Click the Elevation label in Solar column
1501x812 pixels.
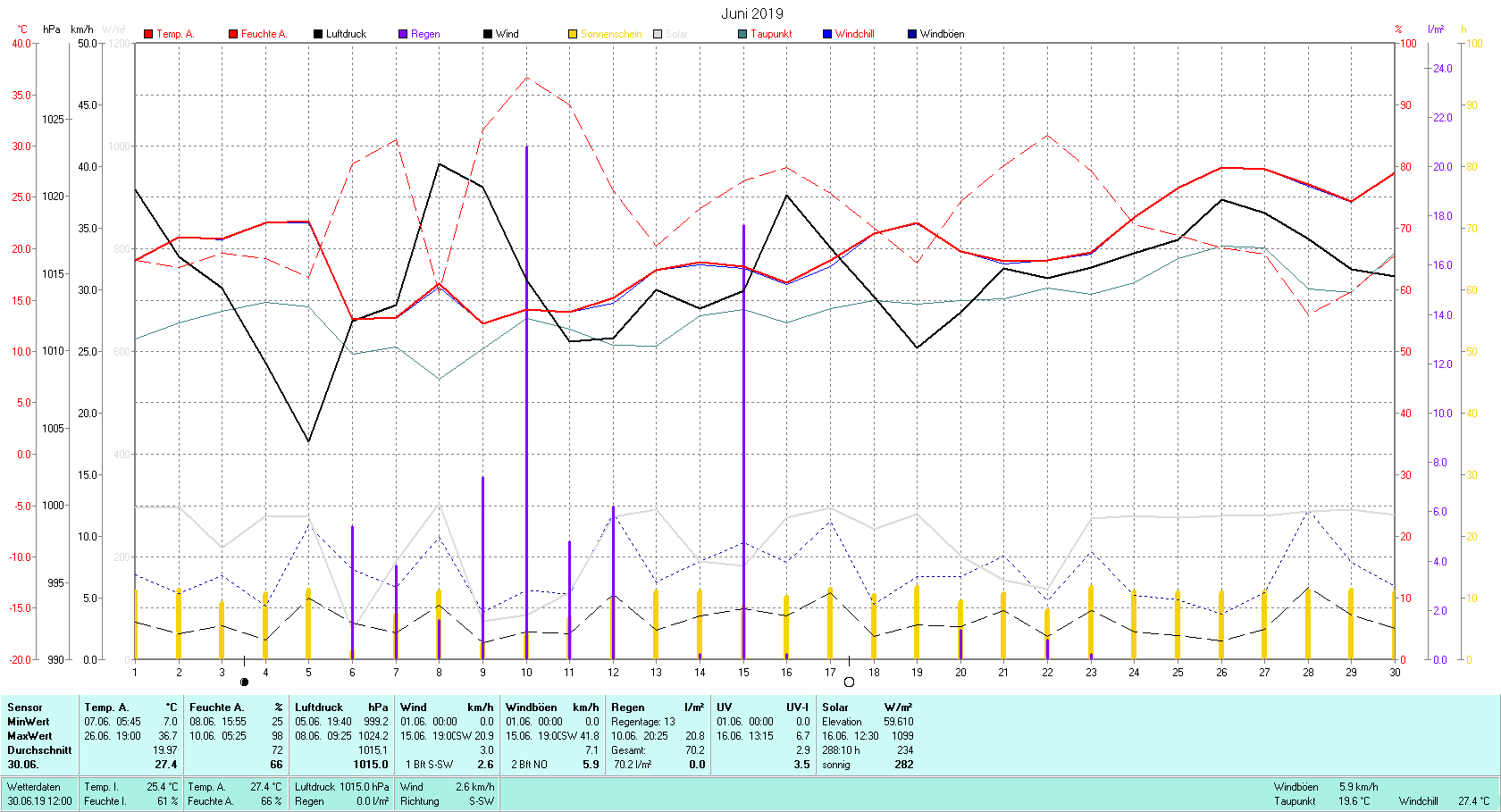[x=842, y=722]
